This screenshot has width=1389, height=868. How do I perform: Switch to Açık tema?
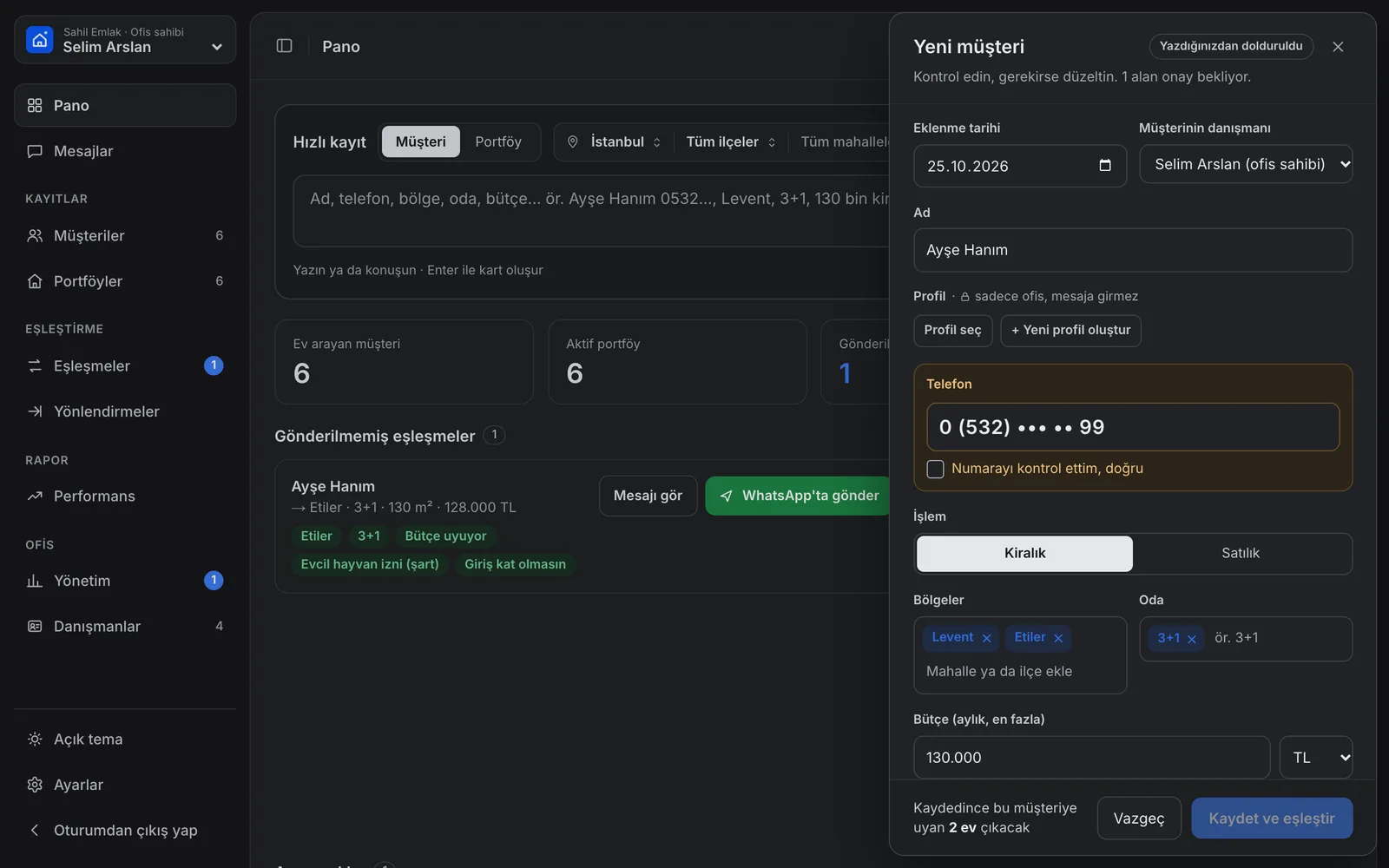pos(125,739)
